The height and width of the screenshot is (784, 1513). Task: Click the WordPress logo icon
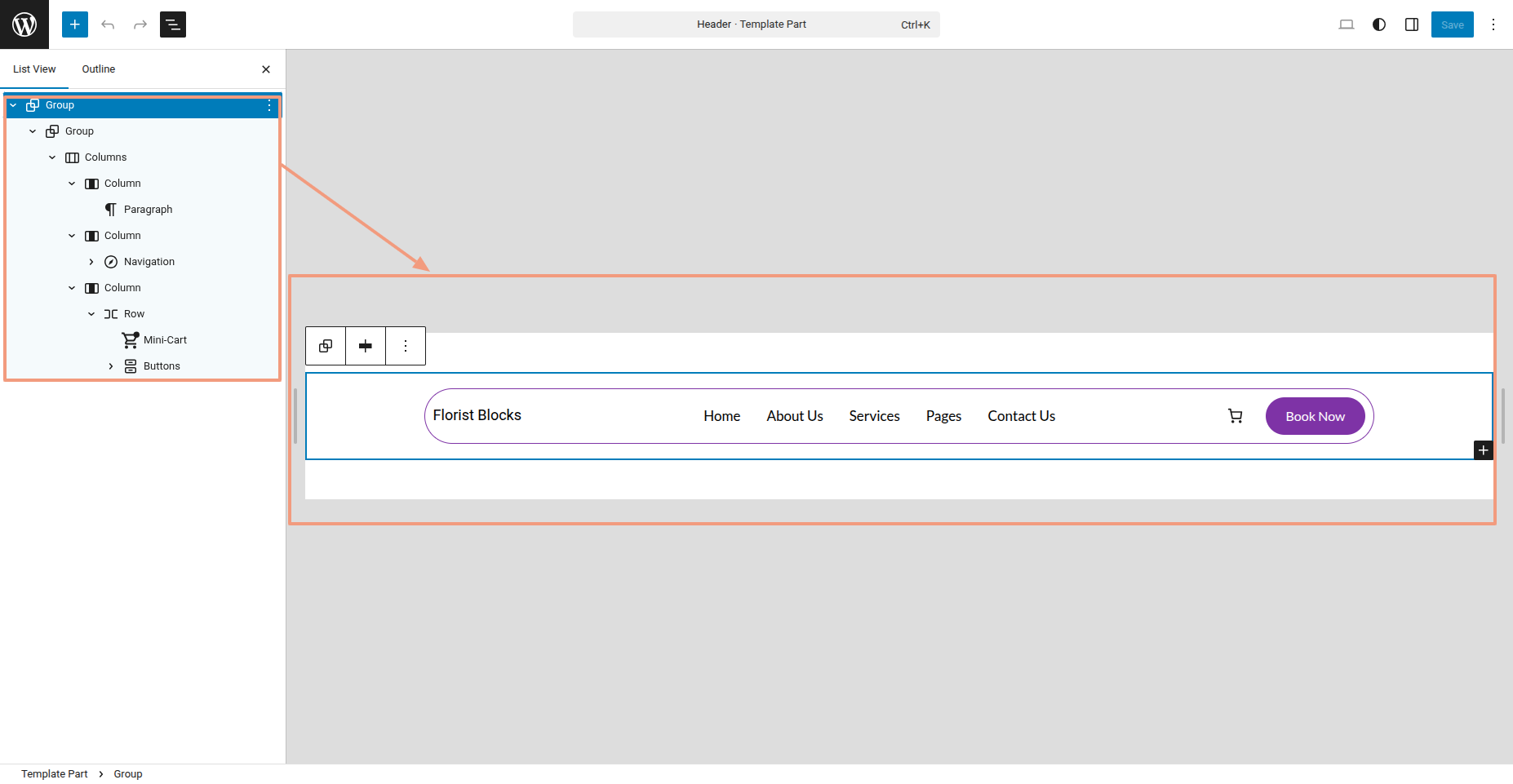[24, 24]
